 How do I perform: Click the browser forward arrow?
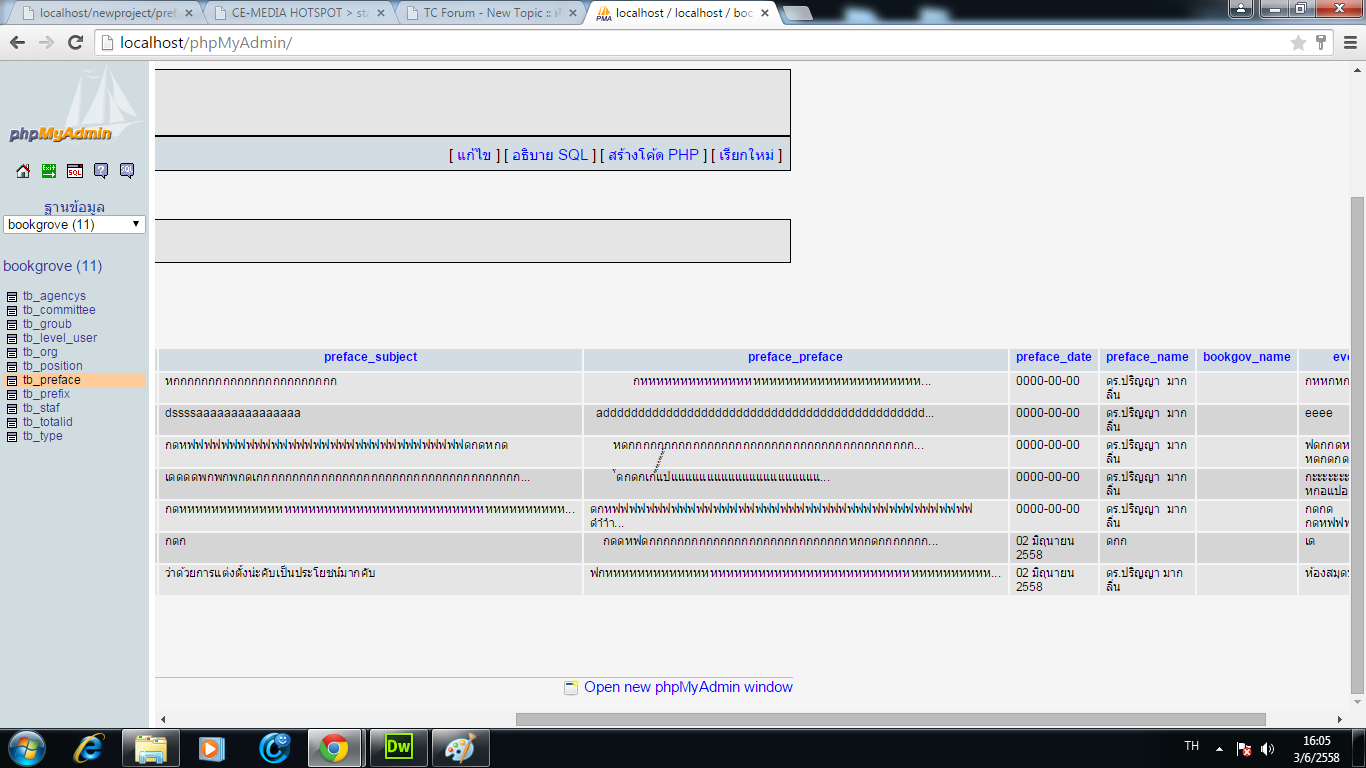[46, 42]
